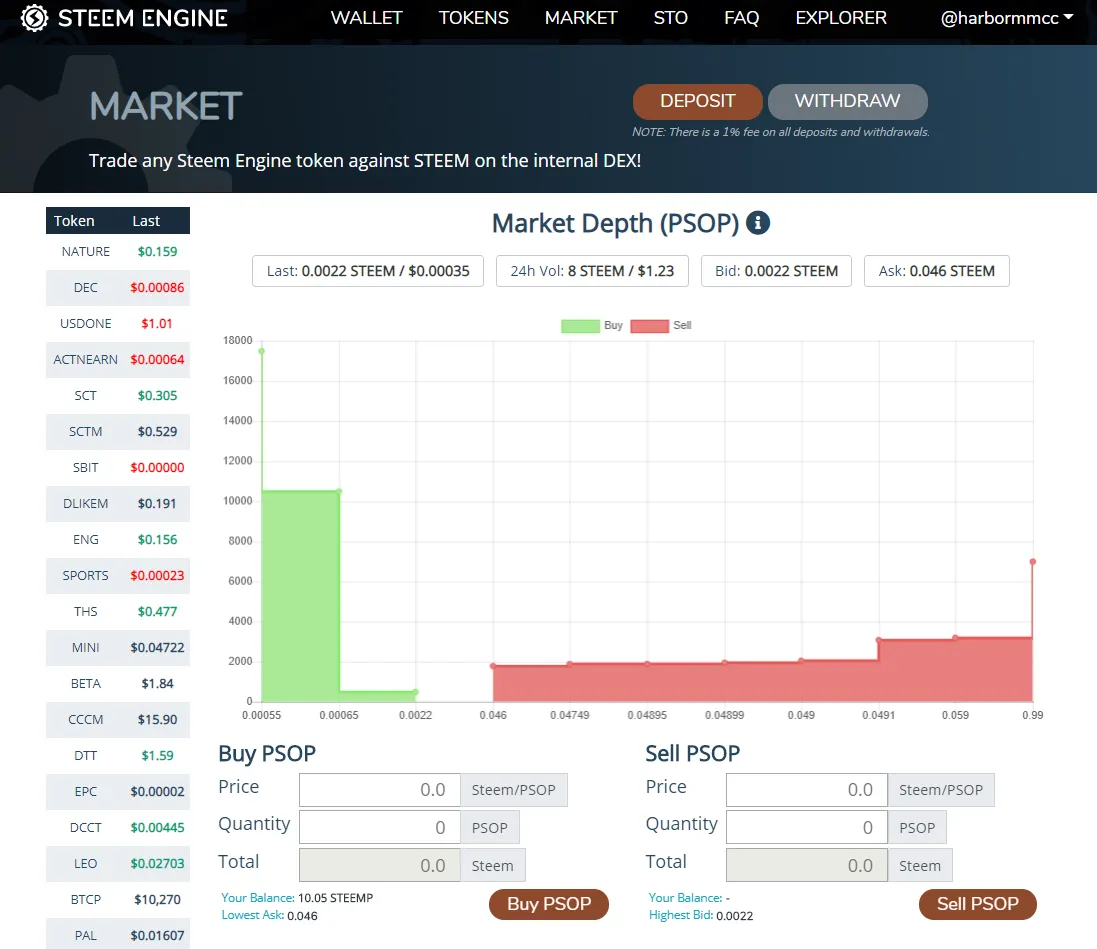
Task: Focus the Sell PSOP Price field
Action: click(807, 790)
